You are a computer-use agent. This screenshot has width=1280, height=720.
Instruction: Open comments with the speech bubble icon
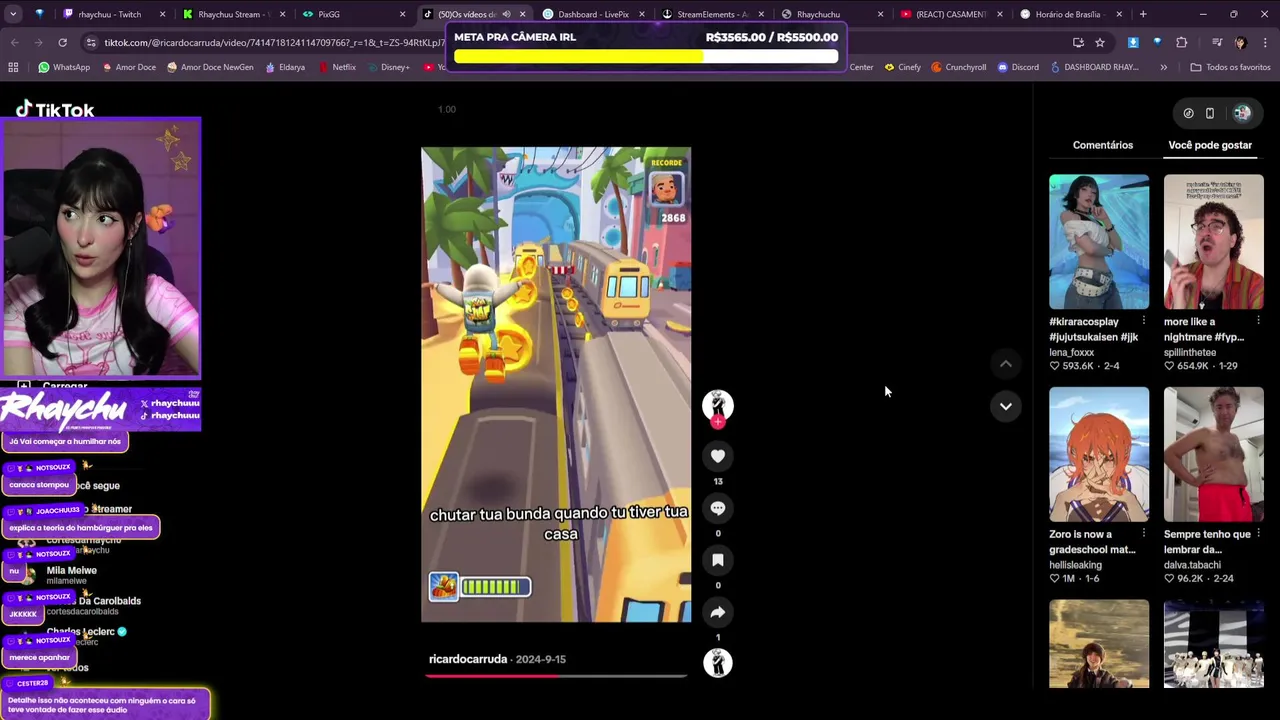click(x=718, y=508)
